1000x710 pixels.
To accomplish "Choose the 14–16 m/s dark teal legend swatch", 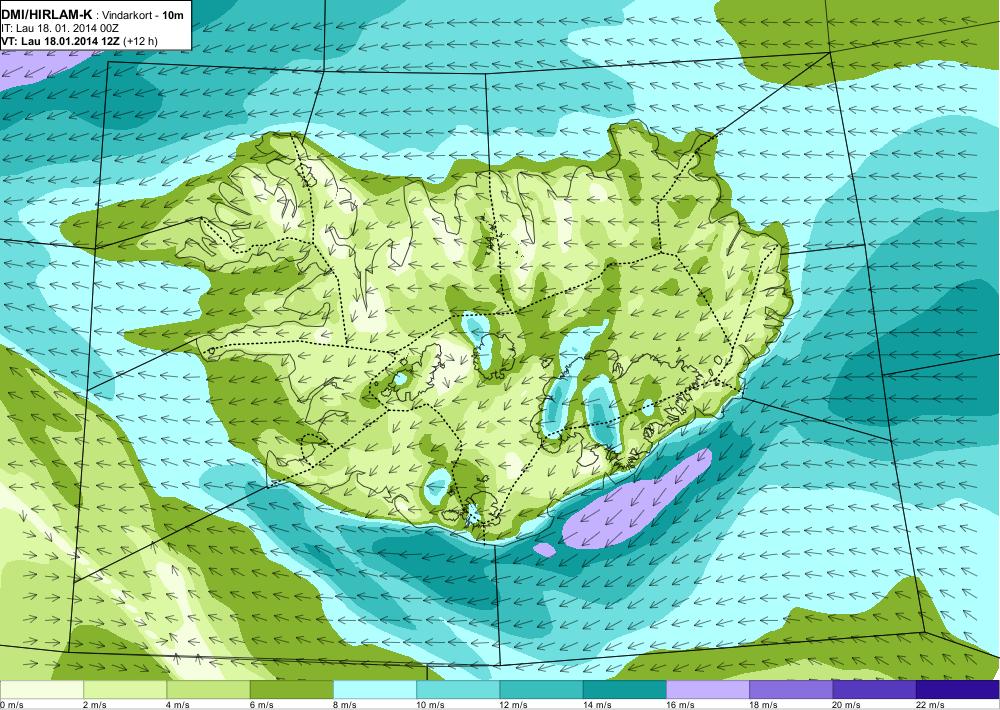I will click(x=624, y=690).
